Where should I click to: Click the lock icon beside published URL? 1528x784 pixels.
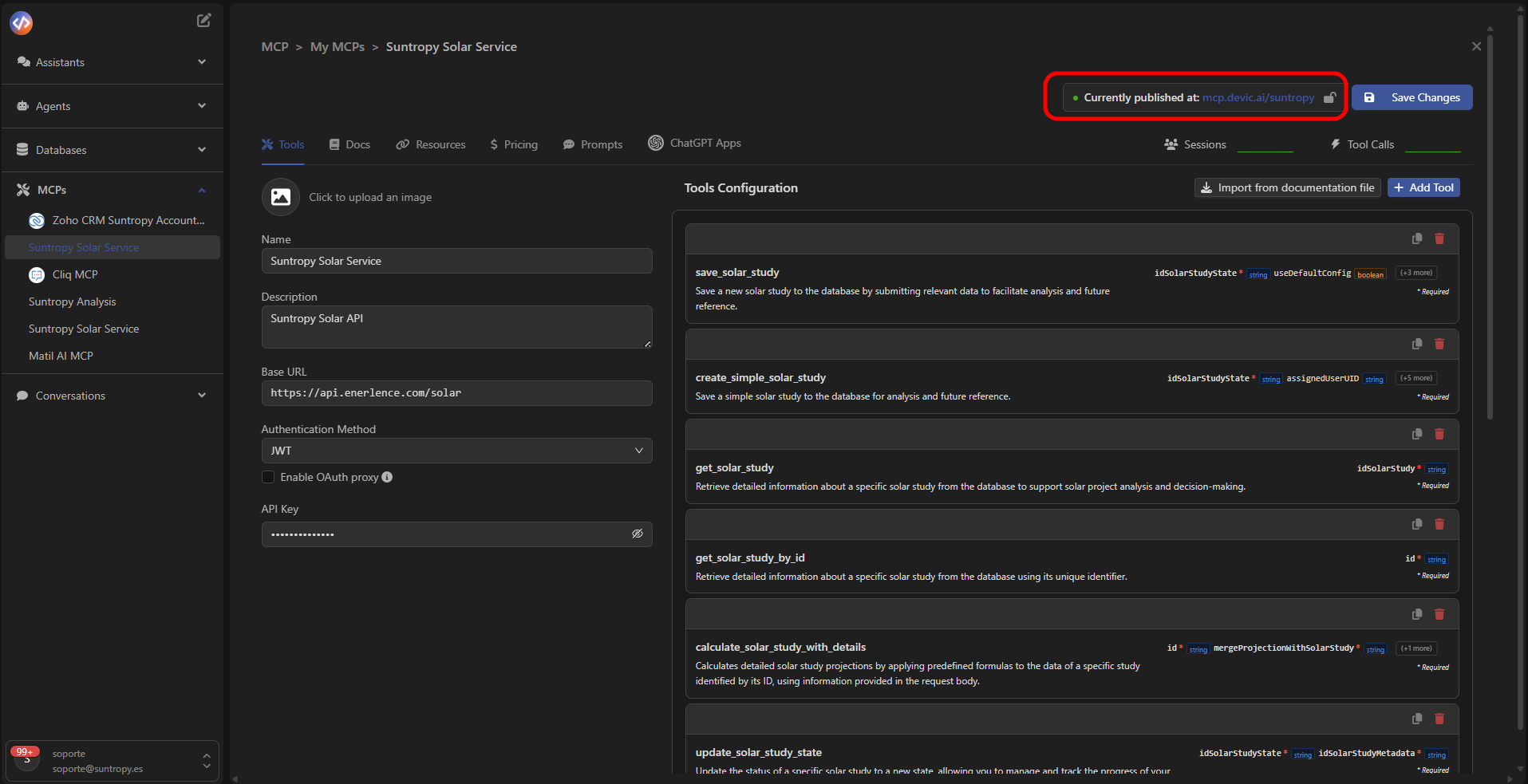[1329, 97]
